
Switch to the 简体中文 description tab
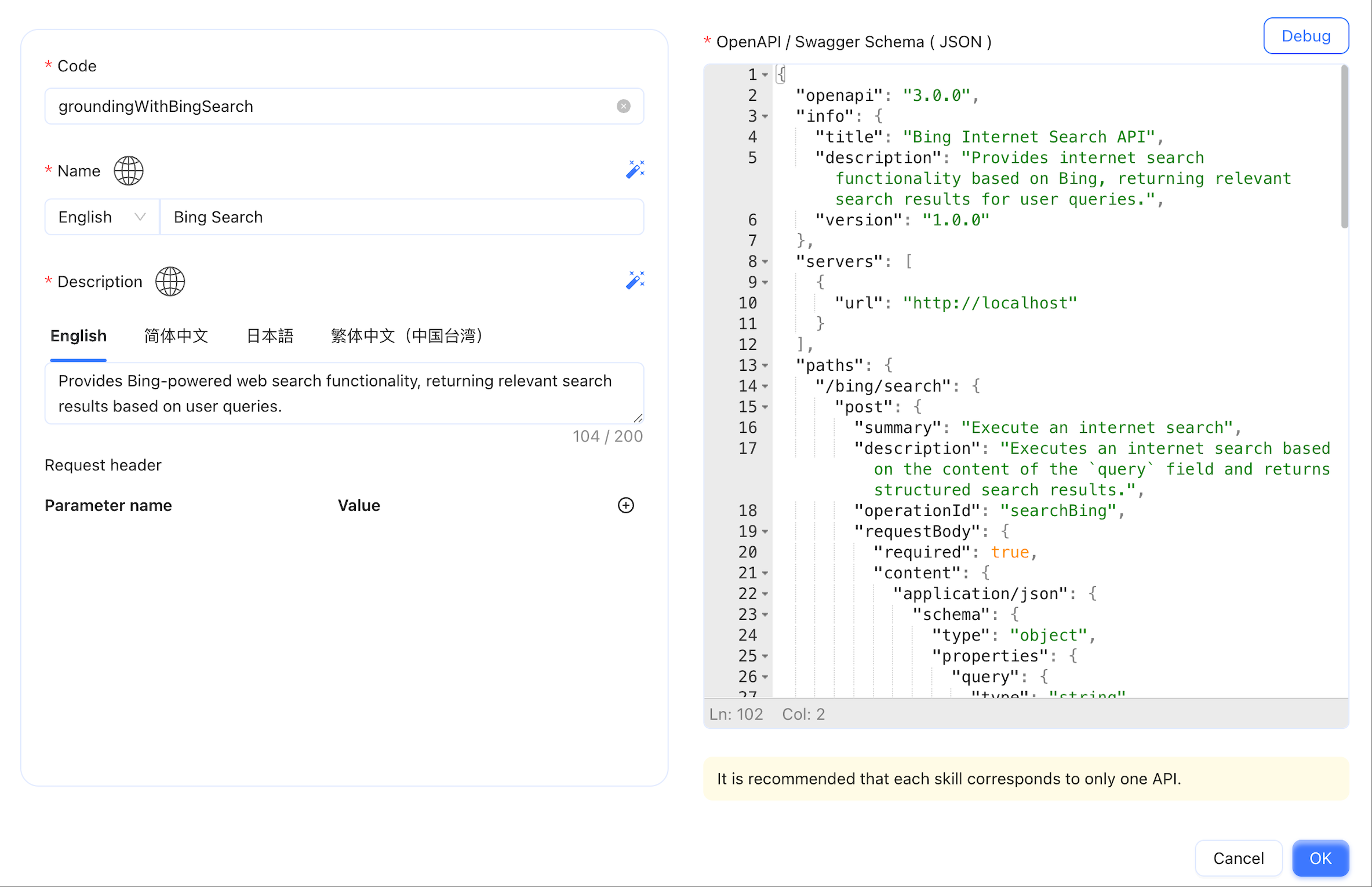point(176,336)
